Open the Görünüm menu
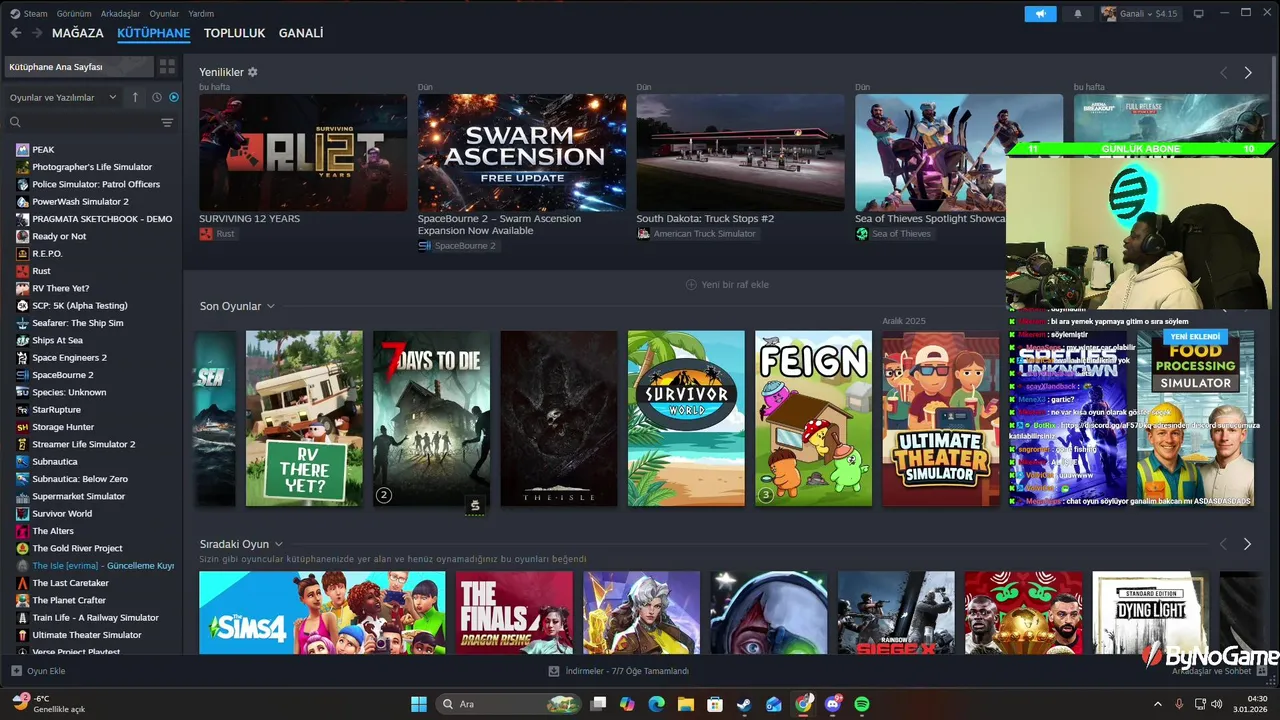1280x720 pixels. point(74,14)
